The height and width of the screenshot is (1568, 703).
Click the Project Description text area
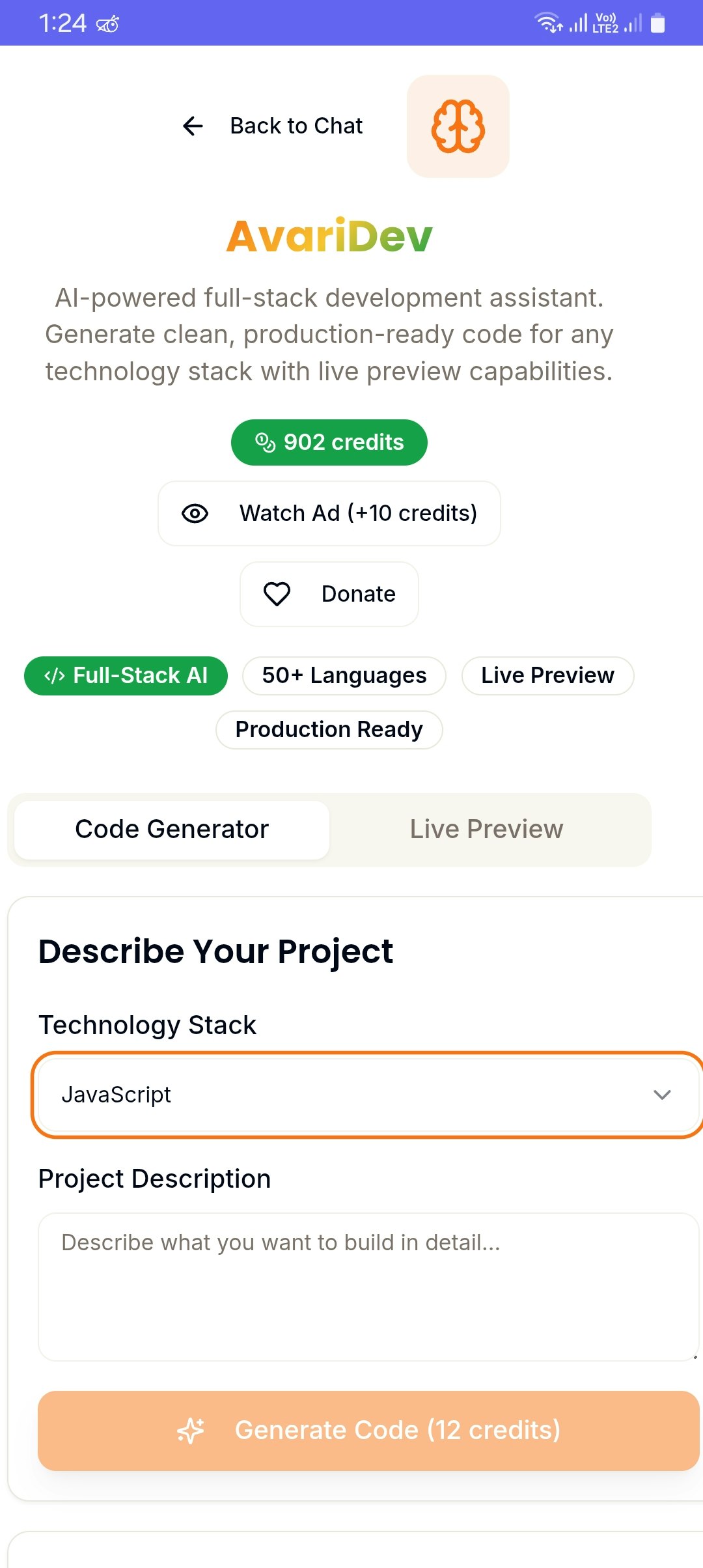(x=368, y=1287)
